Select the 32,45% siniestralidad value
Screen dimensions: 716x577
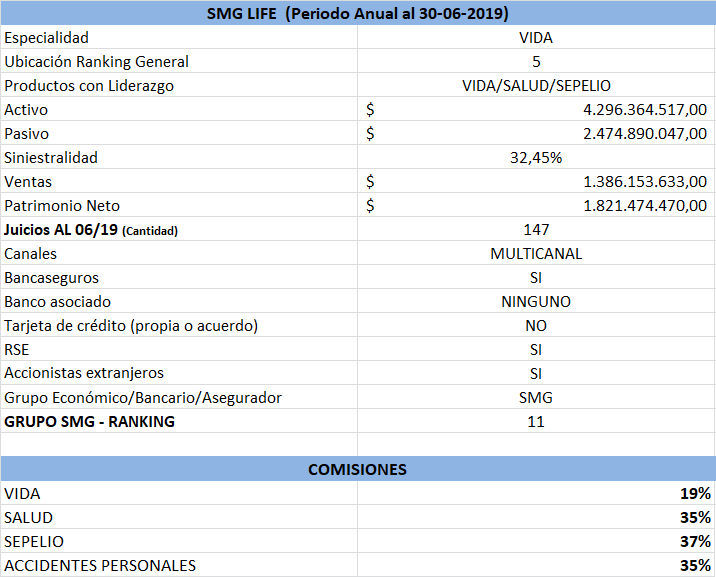[x=536, y=157]
